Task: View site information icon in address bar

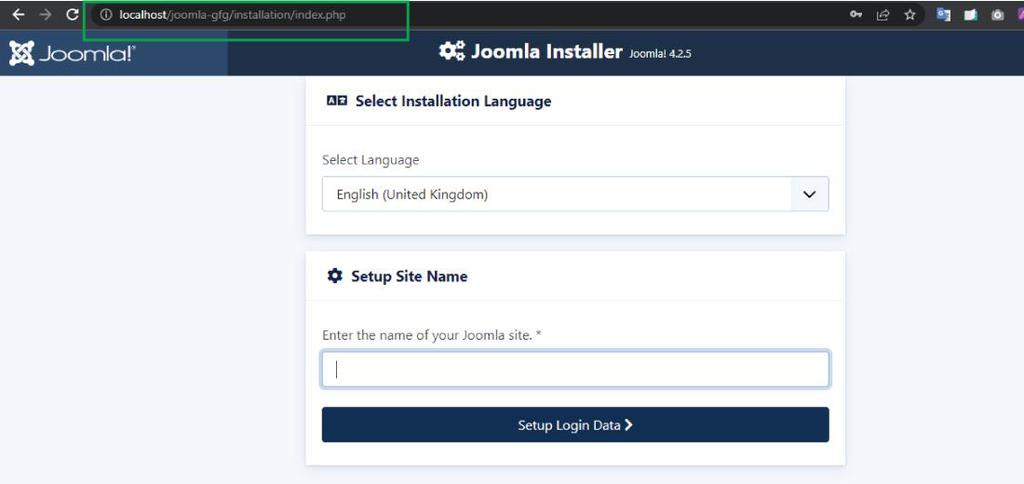Action: 106,15
